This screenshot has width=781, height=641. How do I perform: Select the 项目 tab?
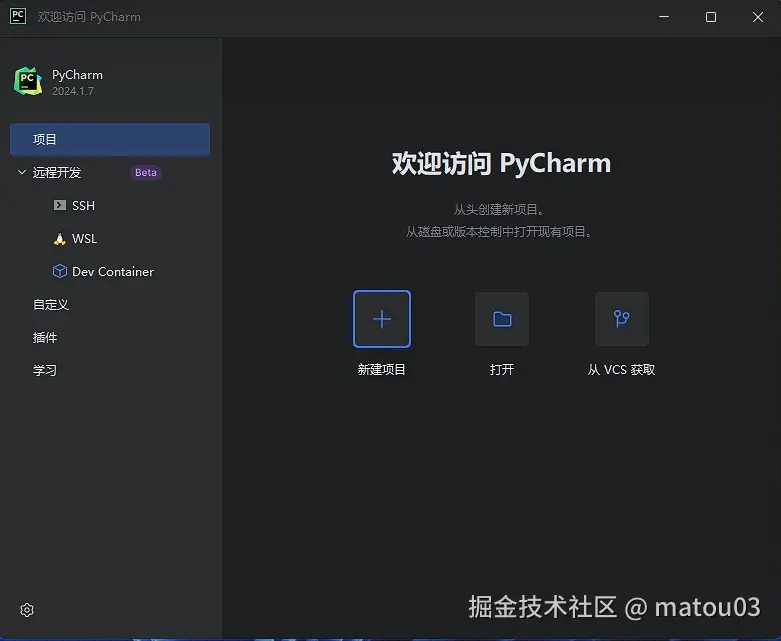(x=110, y=139)
